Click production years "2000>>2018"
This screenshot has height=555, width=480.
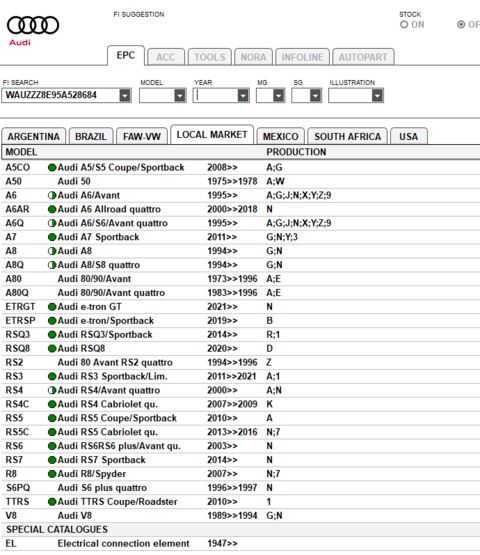tap(232, 209)
